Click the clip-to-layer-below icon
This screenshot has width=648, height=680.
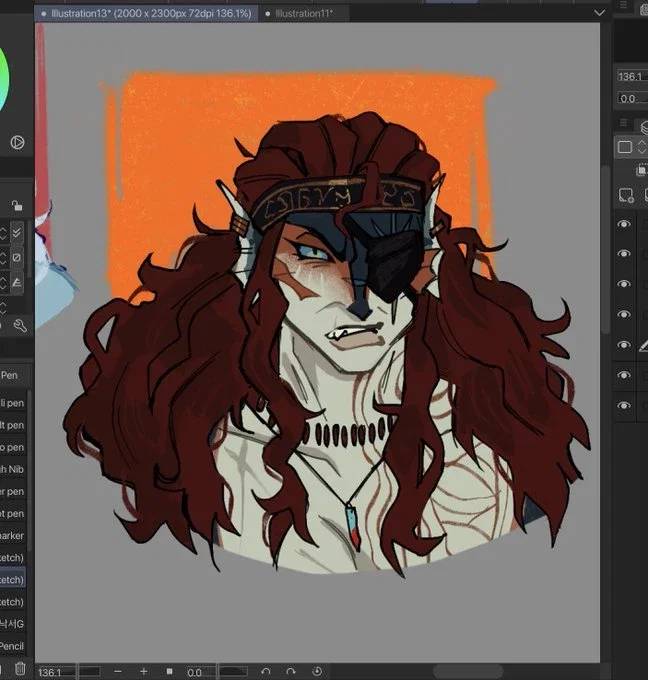point(641,170)
